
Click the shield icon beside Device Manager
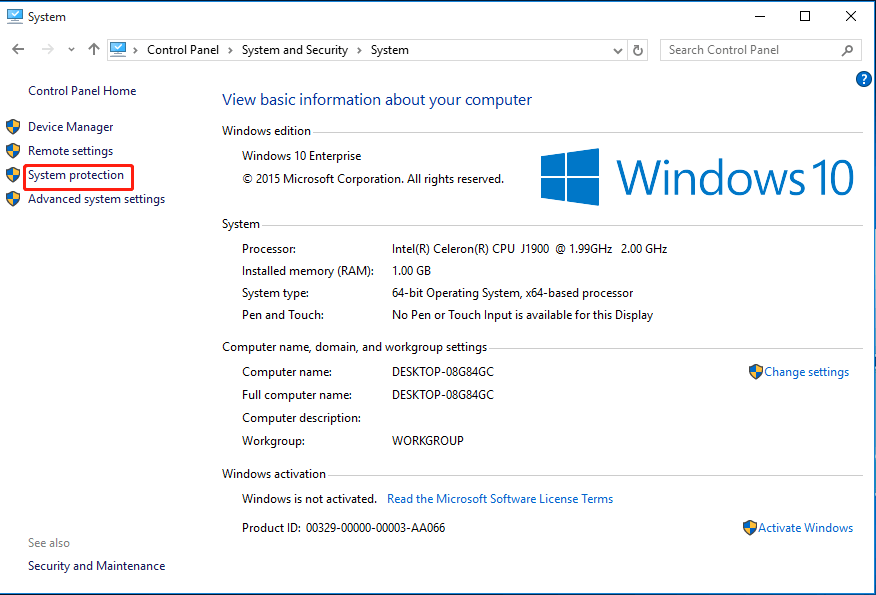tap(13, 127)
